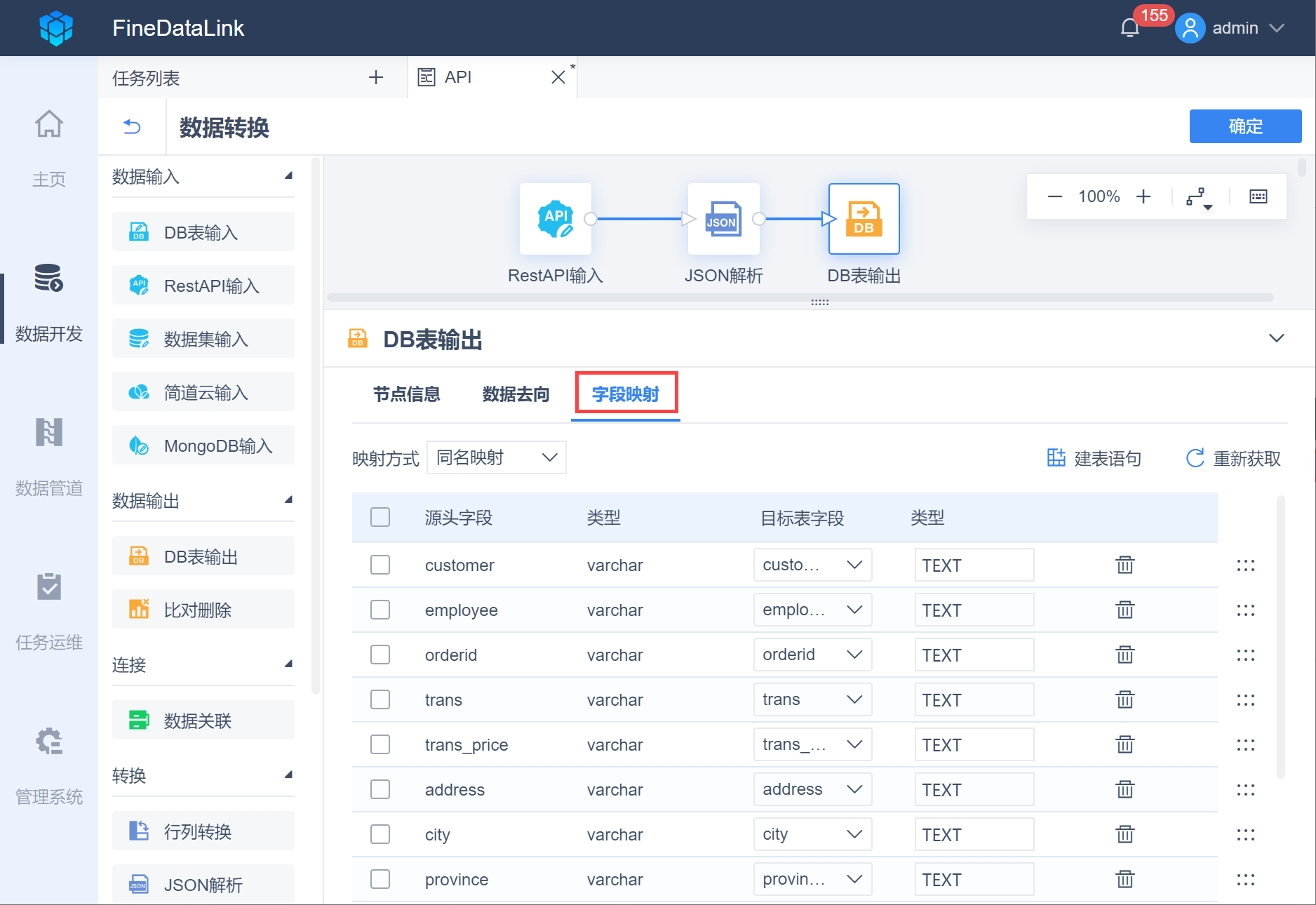Image resolution: width=1316 pixels, height=905 pixels.
Task: Switch to the 字段映射 tab
Action: tap(626, 394)
